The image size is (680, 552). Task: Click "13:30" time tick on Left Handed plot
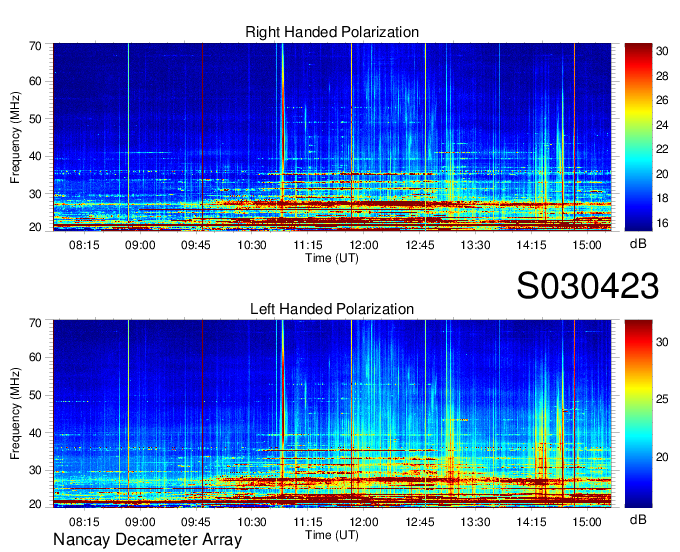pyautogui.click(x=475, y=522)
